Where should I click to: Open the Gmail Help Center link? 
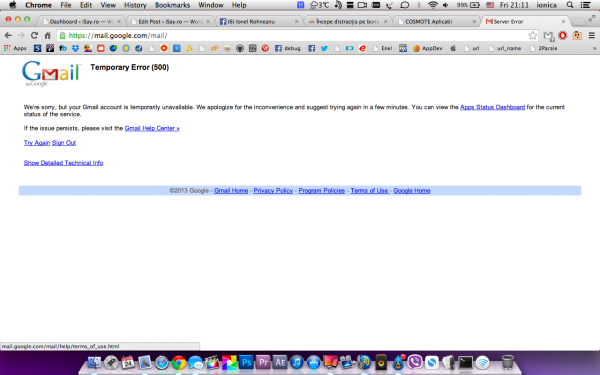point(152,128)
